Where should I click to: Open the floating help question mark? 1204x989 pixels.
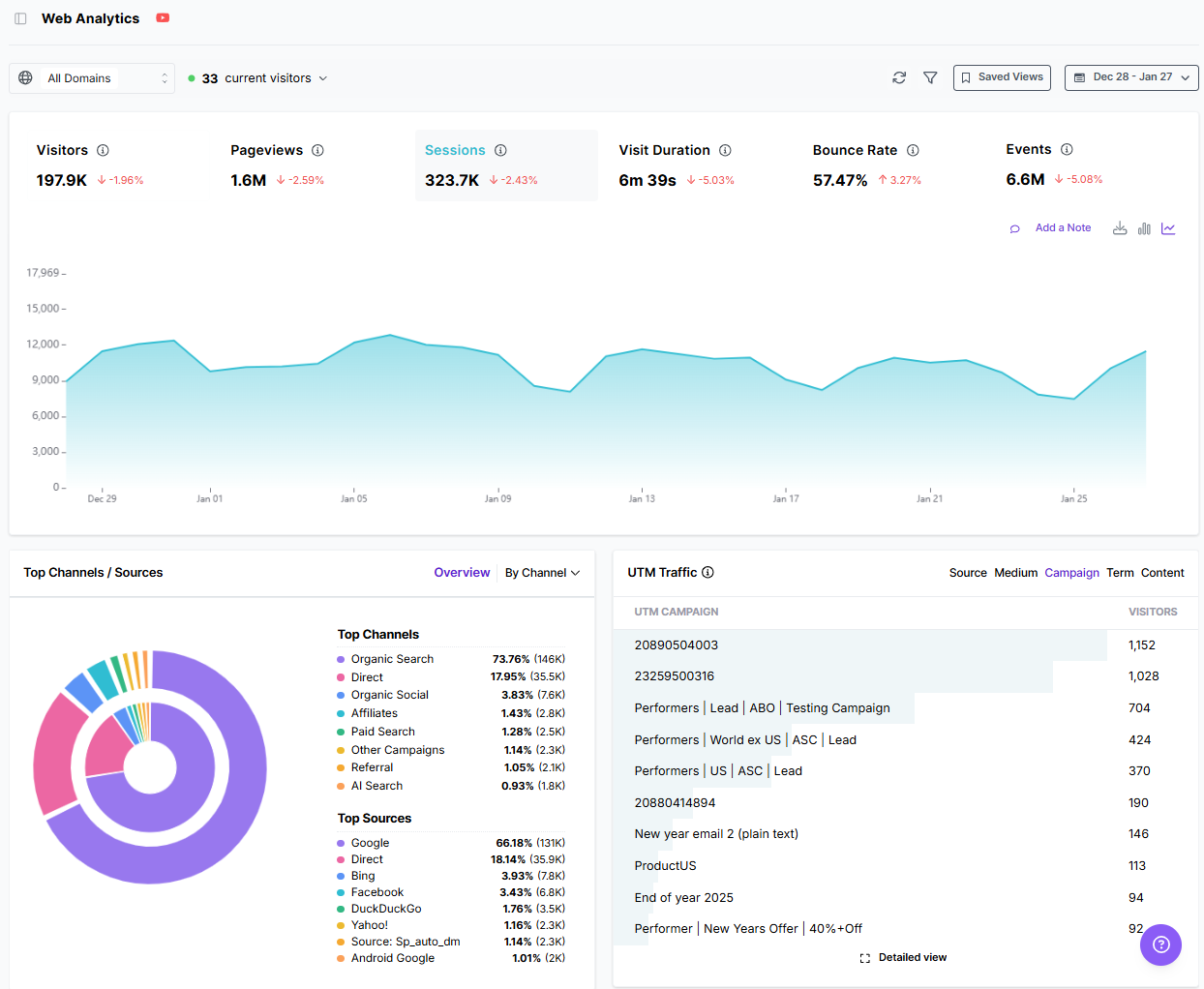coord(1160,944)
